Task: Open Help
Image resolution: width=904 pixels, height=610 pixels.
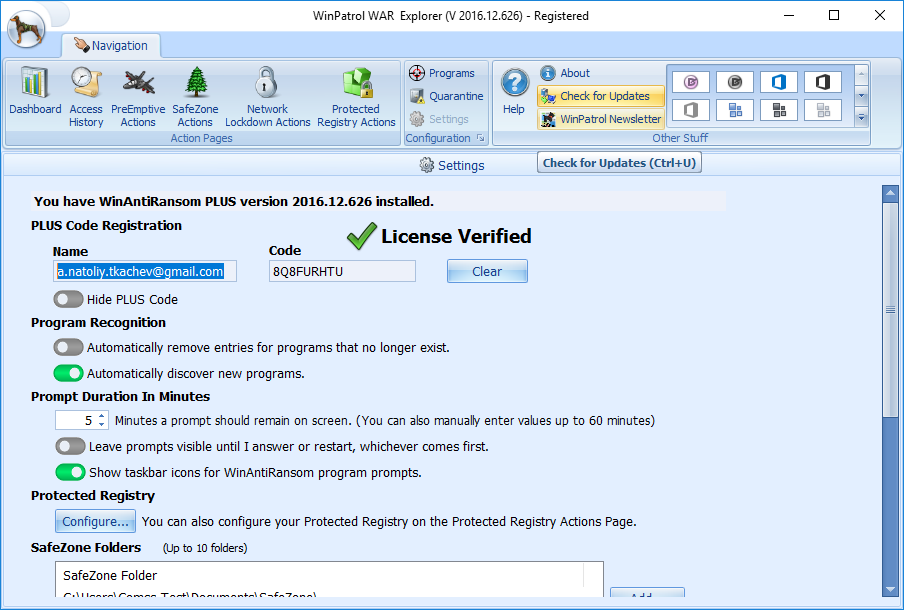Action: tap(514, 92)
